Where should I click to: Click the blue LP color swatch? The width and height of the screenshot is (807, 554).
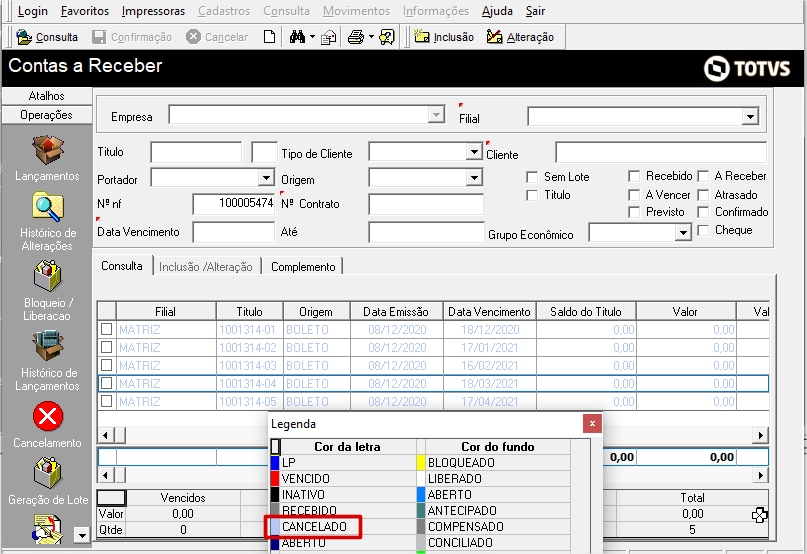[275, 462]
